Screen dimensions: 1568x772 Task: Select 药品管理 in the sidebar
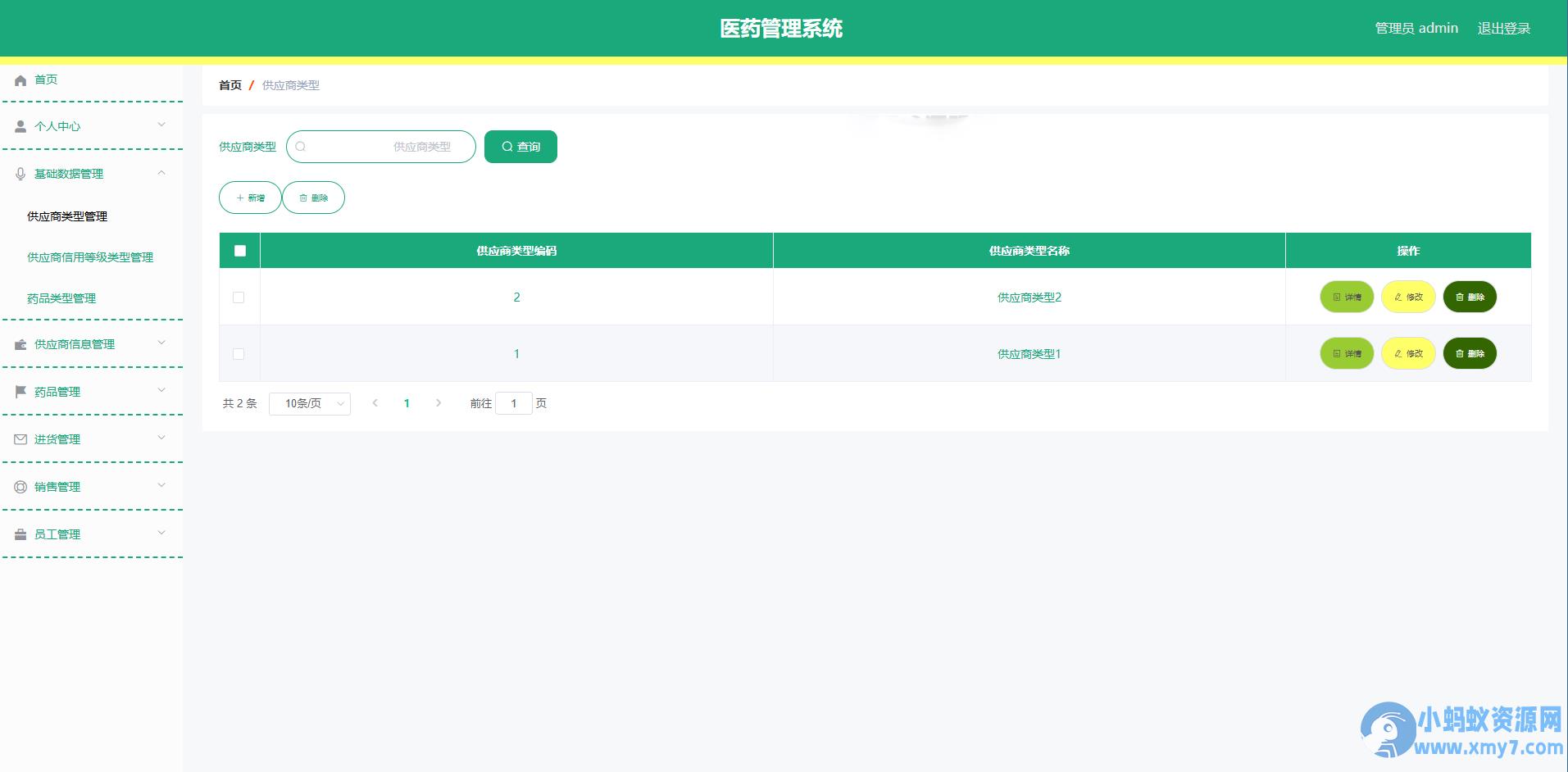point(57,392)
